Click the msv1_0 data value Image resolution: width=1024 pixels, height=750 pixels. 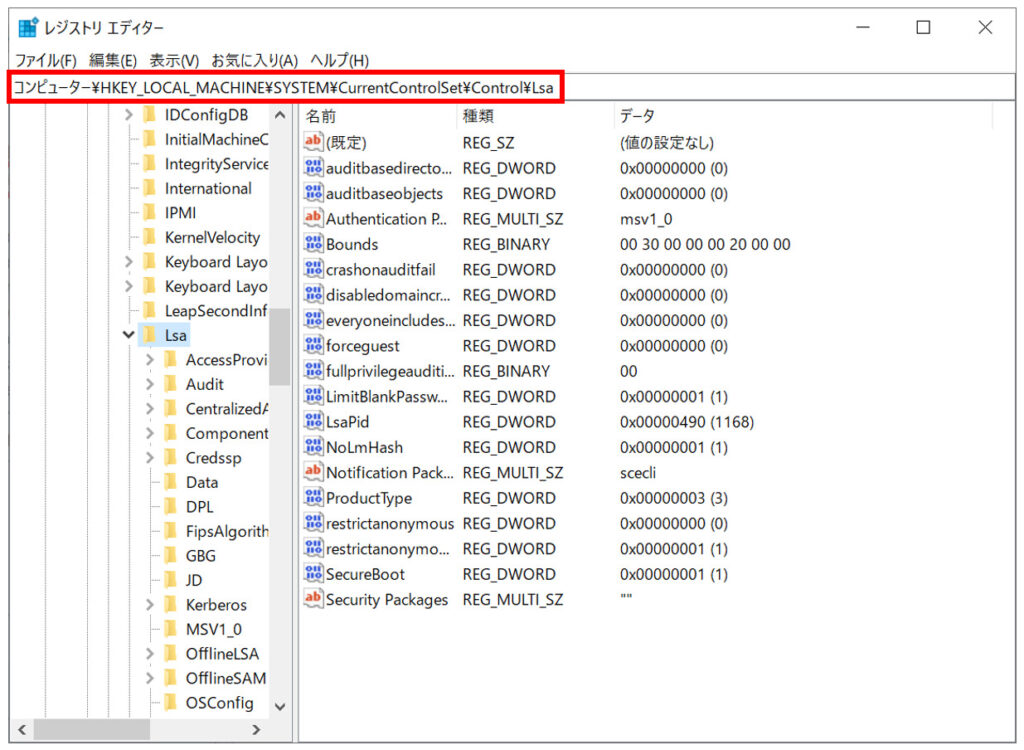pyautogui.click(x=646, y=219)
